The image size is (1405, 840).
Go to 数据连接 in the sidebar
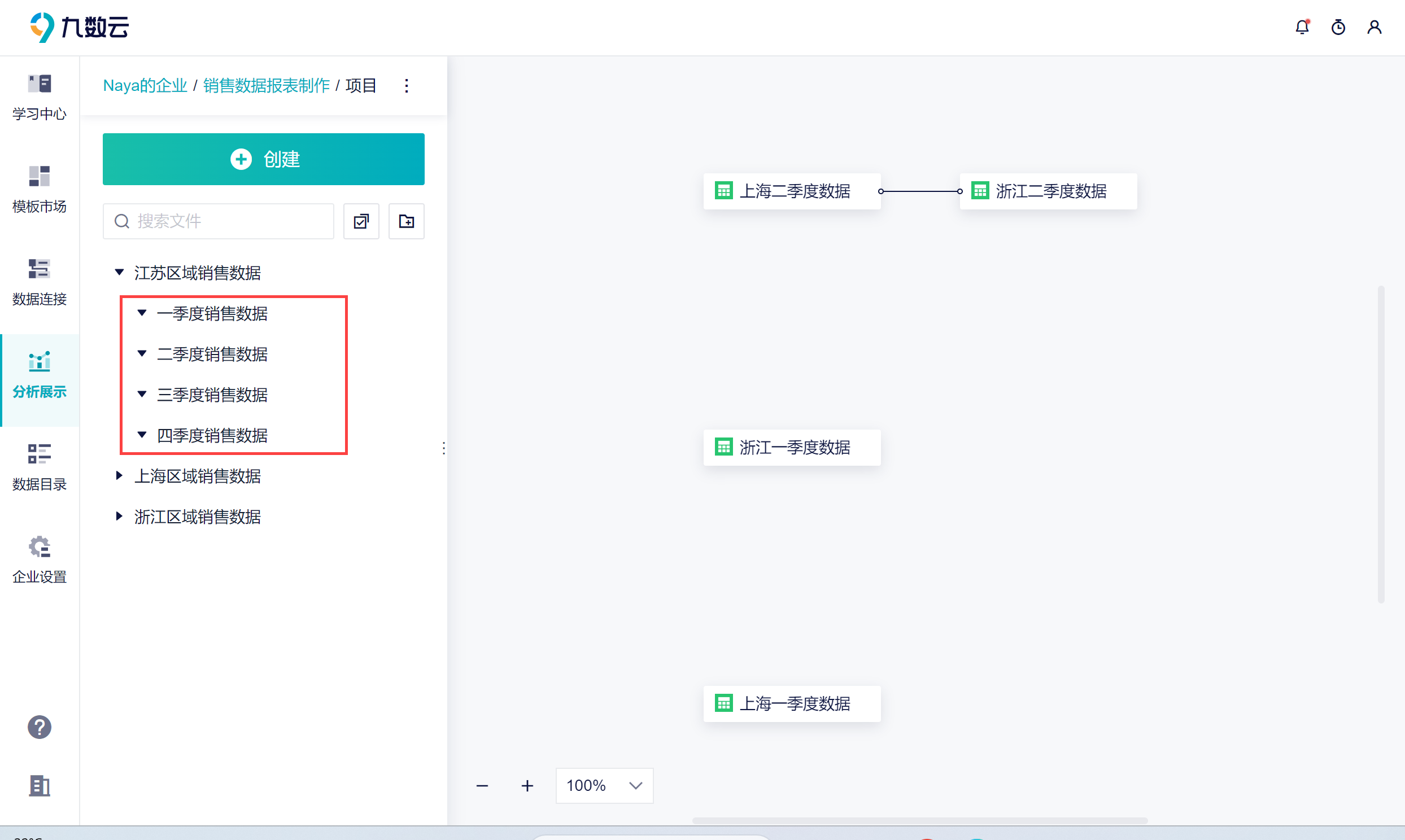click(40, 282)
